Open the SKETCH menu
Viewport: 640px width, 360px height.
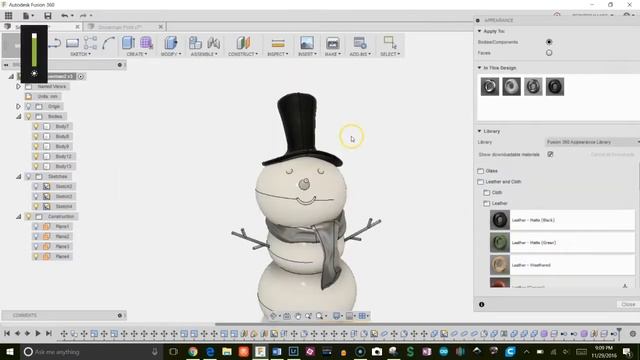tap(80, 54)
